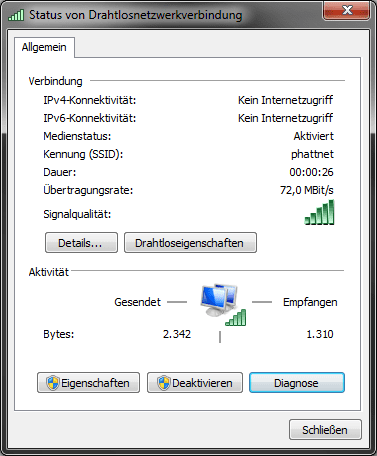Click the Dauer value 00:00:26
Screen dimensions: 377x456
(x=311, y=172)
